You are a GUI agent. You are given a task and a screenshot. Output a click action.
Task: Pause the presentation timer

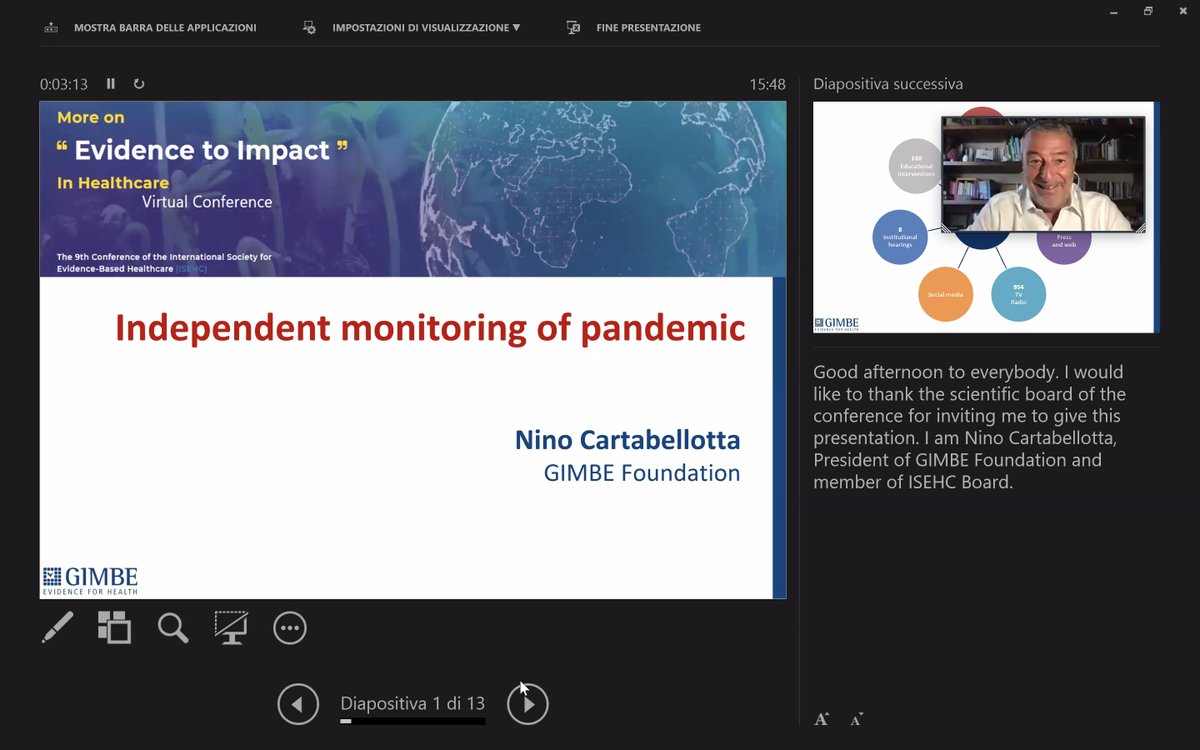111,84
